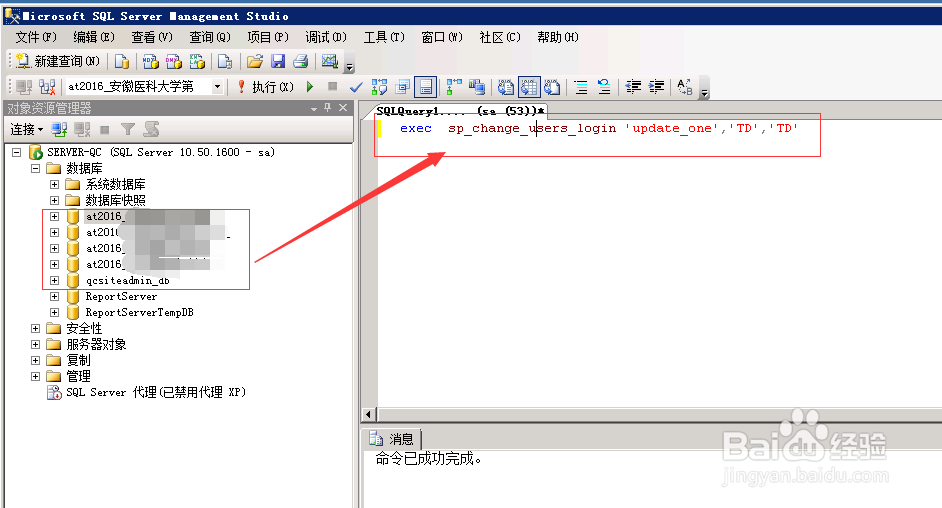Toggle Include Client Statistics
The image size is (942, 508).
click(x=477, y=87)
